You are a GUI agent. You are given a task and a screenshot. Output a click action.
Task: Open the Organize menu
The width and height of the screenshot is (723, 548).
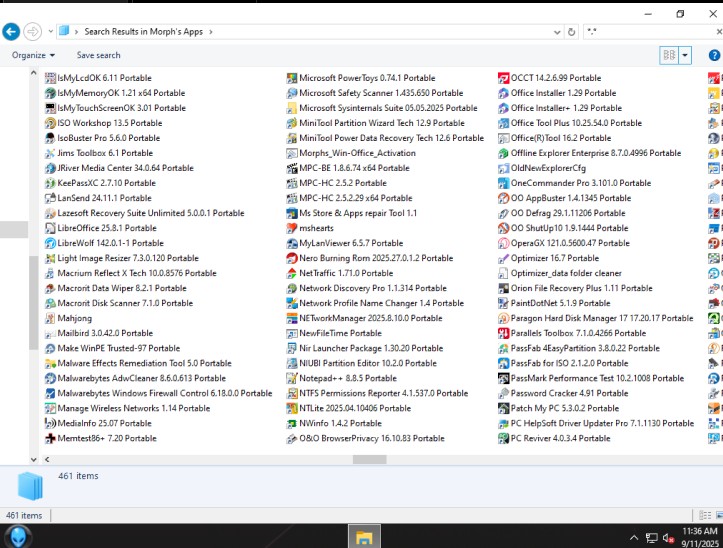(33, 55)
